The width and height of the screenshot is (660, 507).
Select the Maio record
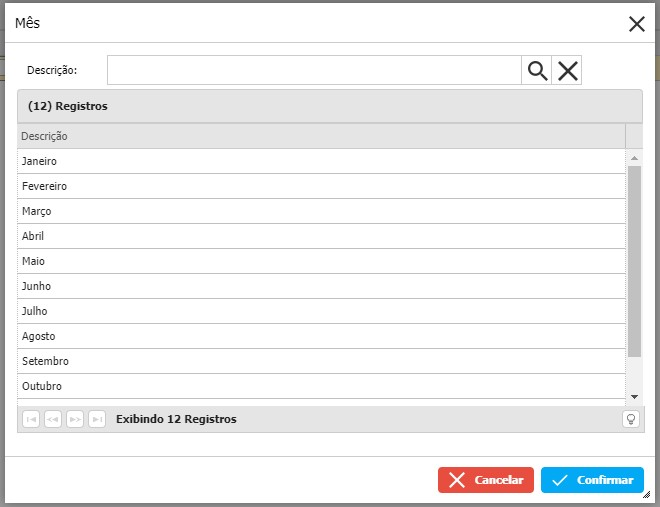pos(320,261)
